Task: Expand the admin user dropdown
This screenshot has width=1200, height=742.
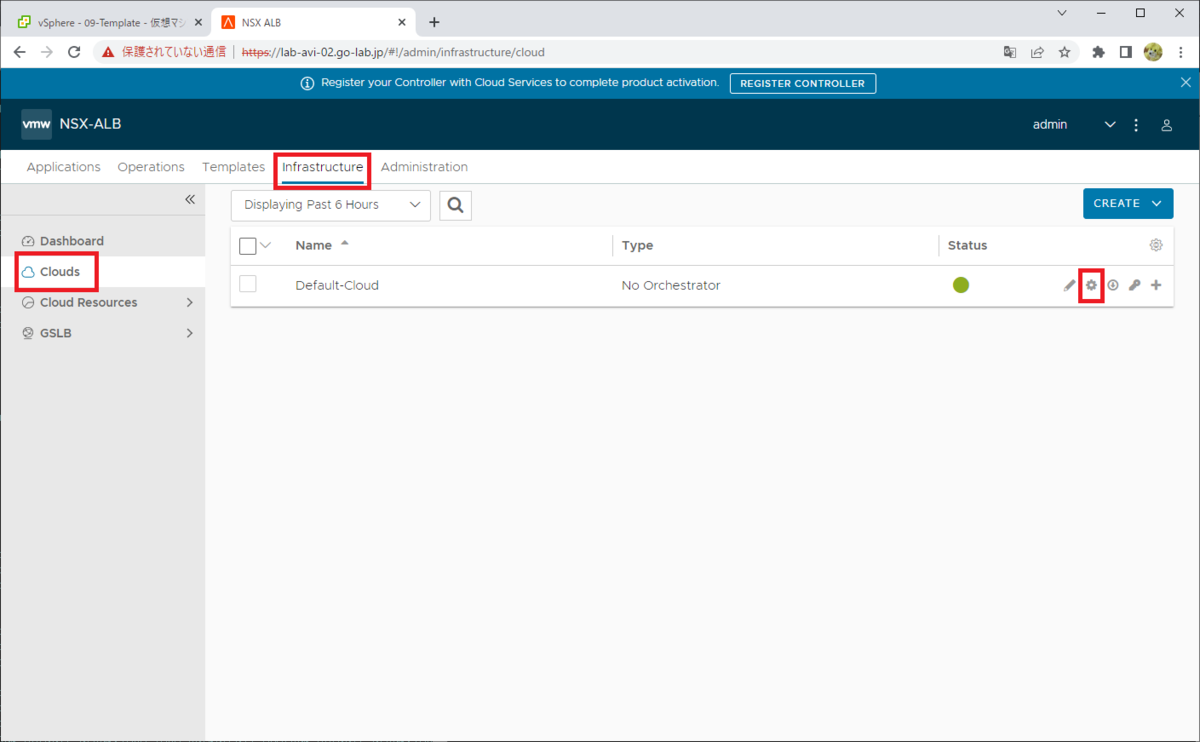Action: click(x=1108, y=125)
